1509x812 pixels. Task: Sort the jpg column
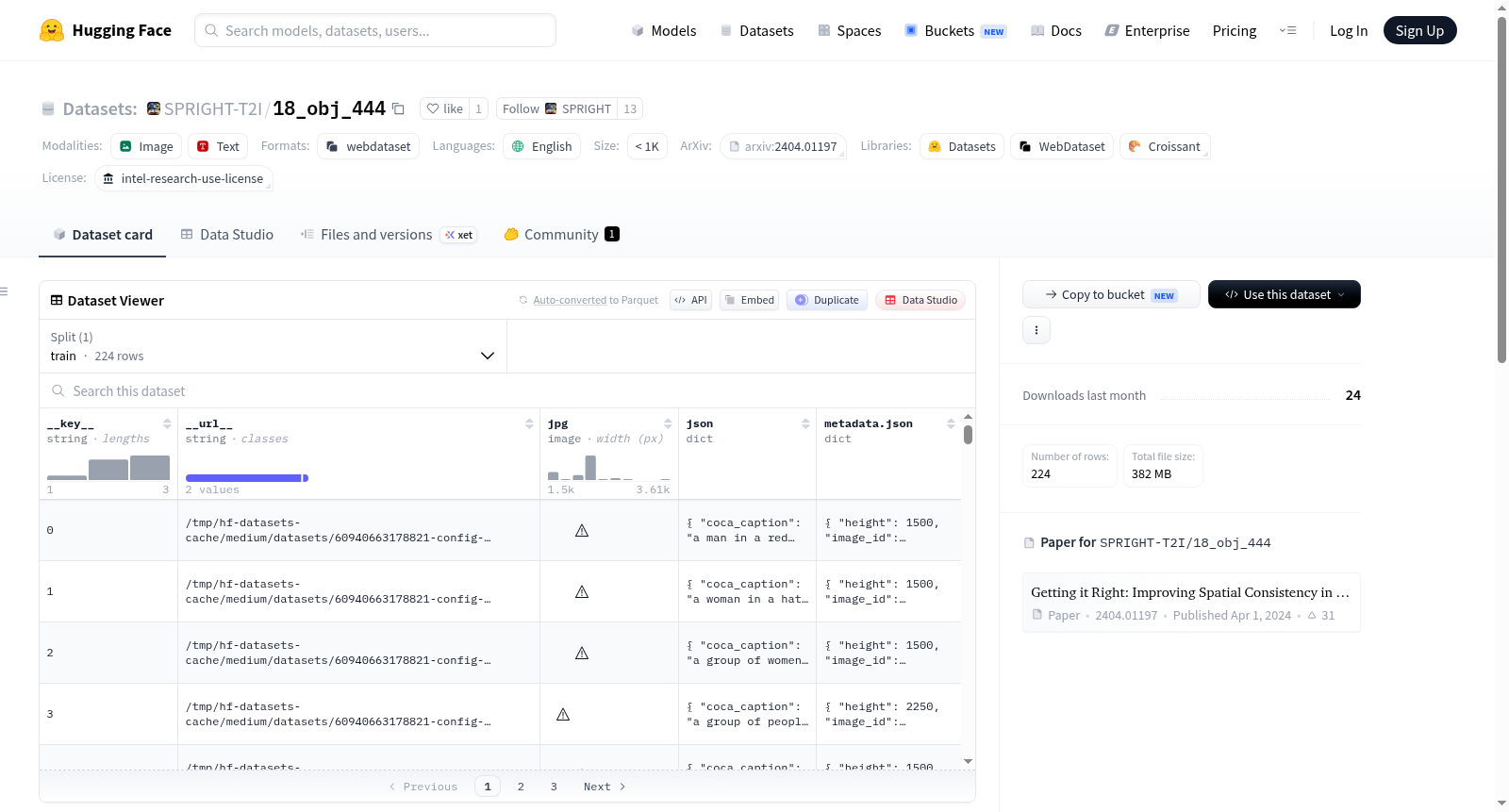668,423
